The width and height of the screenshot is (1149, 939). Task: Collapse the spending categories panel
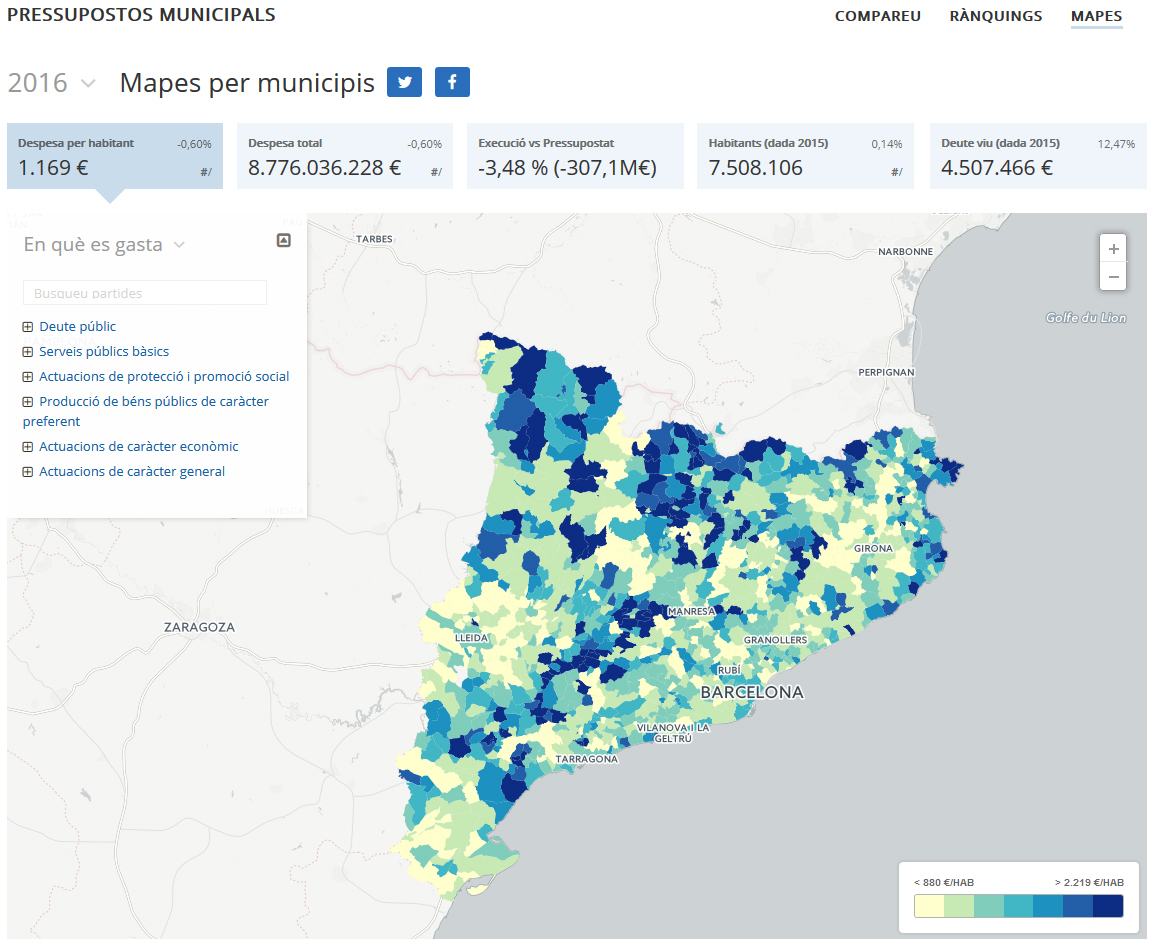pos(283,240)
